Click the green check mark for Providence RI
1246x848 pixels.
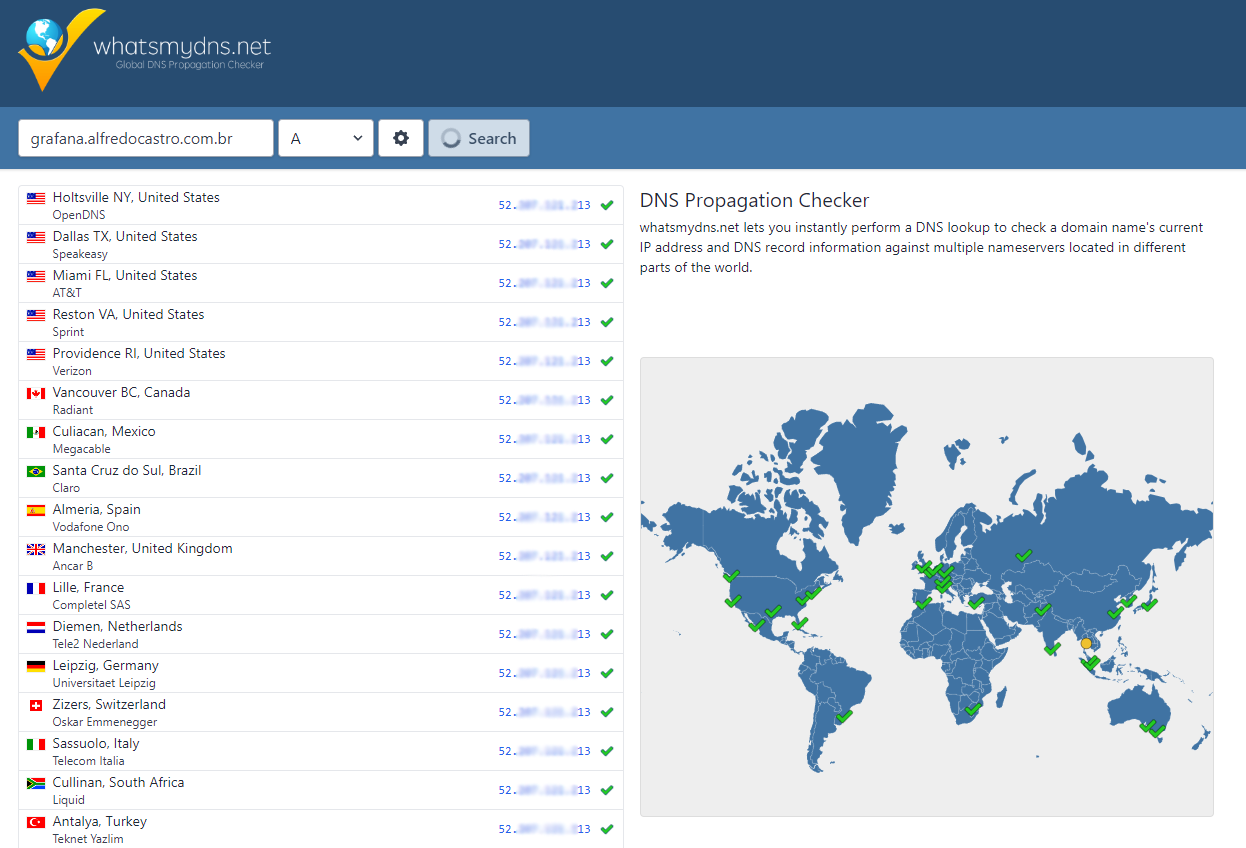(x=607, y=361)
